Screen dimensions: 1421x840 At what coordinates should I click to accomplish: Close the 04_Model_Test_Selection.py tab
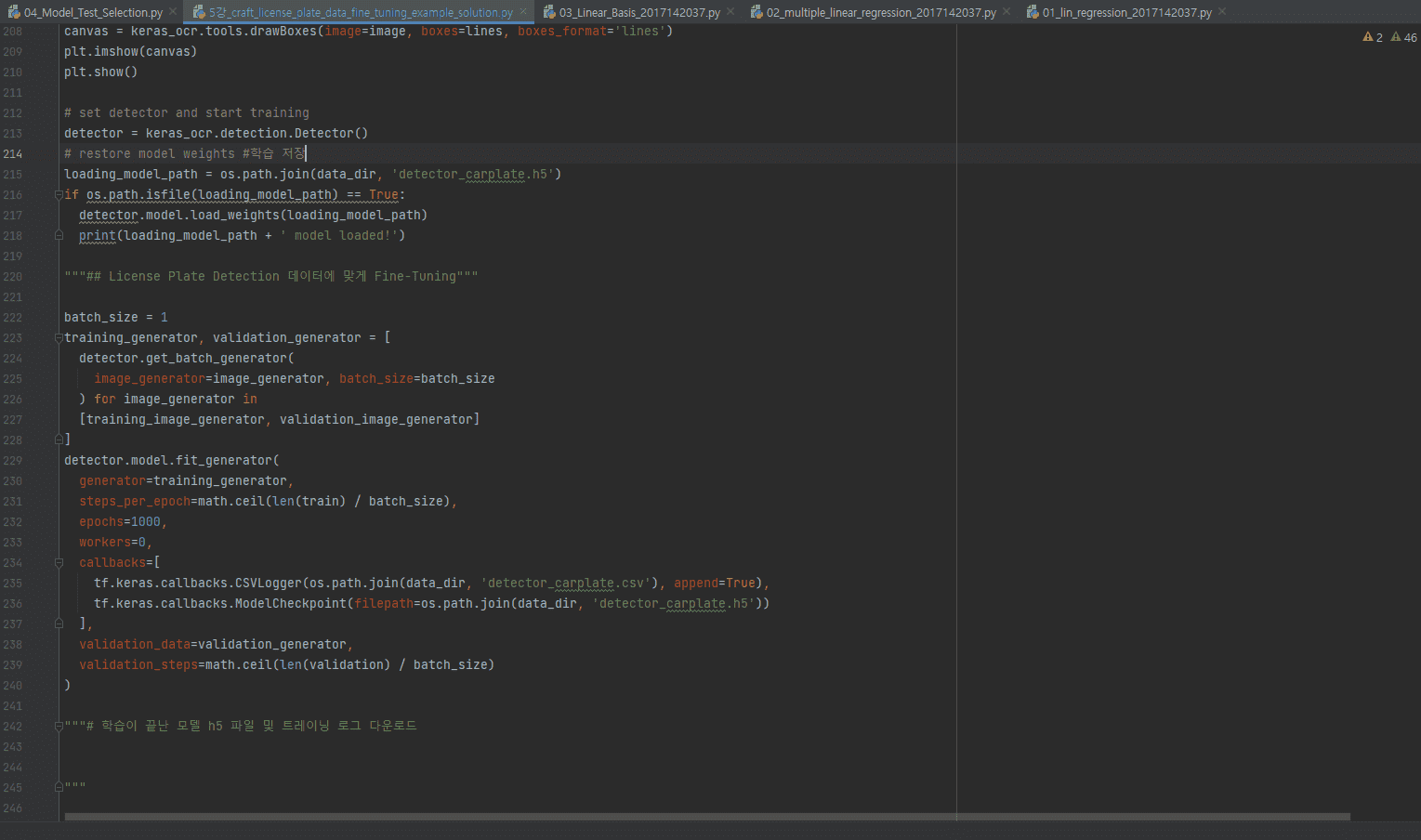coord(173,12)
